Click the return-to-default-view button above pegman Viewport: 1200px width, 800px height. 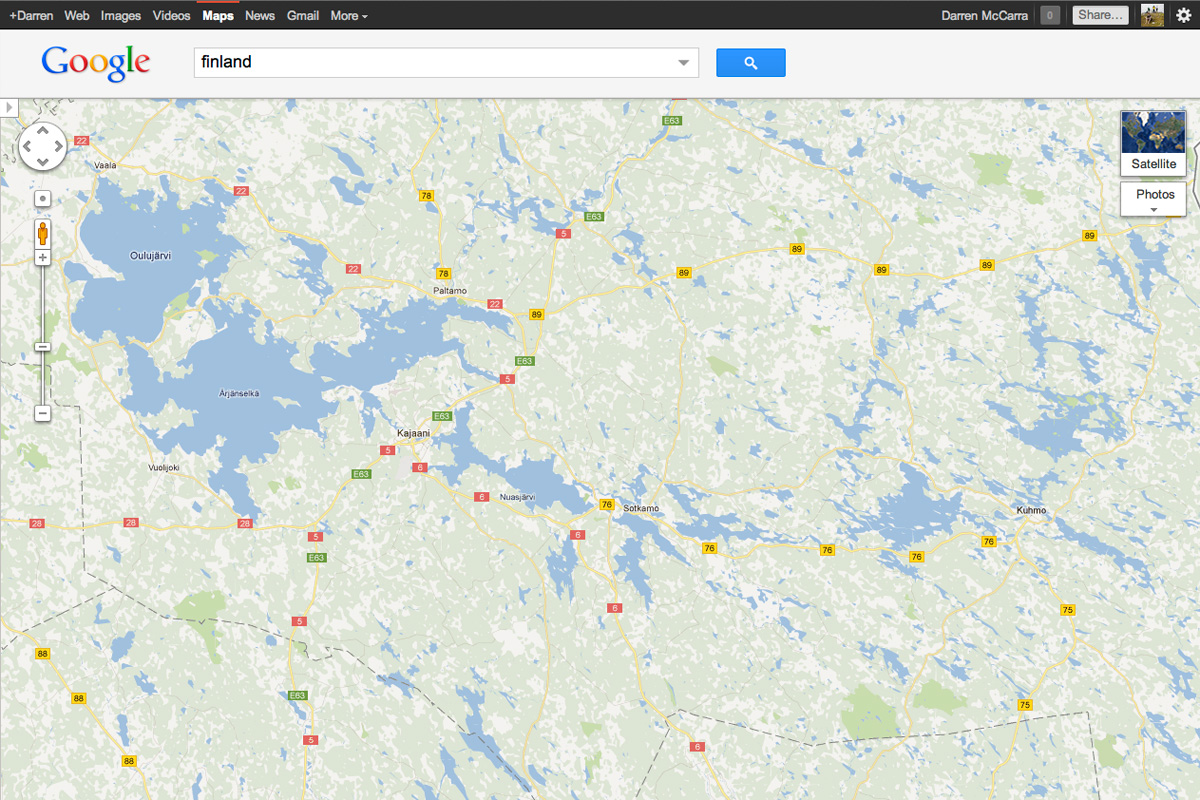[x=42, y=198]
